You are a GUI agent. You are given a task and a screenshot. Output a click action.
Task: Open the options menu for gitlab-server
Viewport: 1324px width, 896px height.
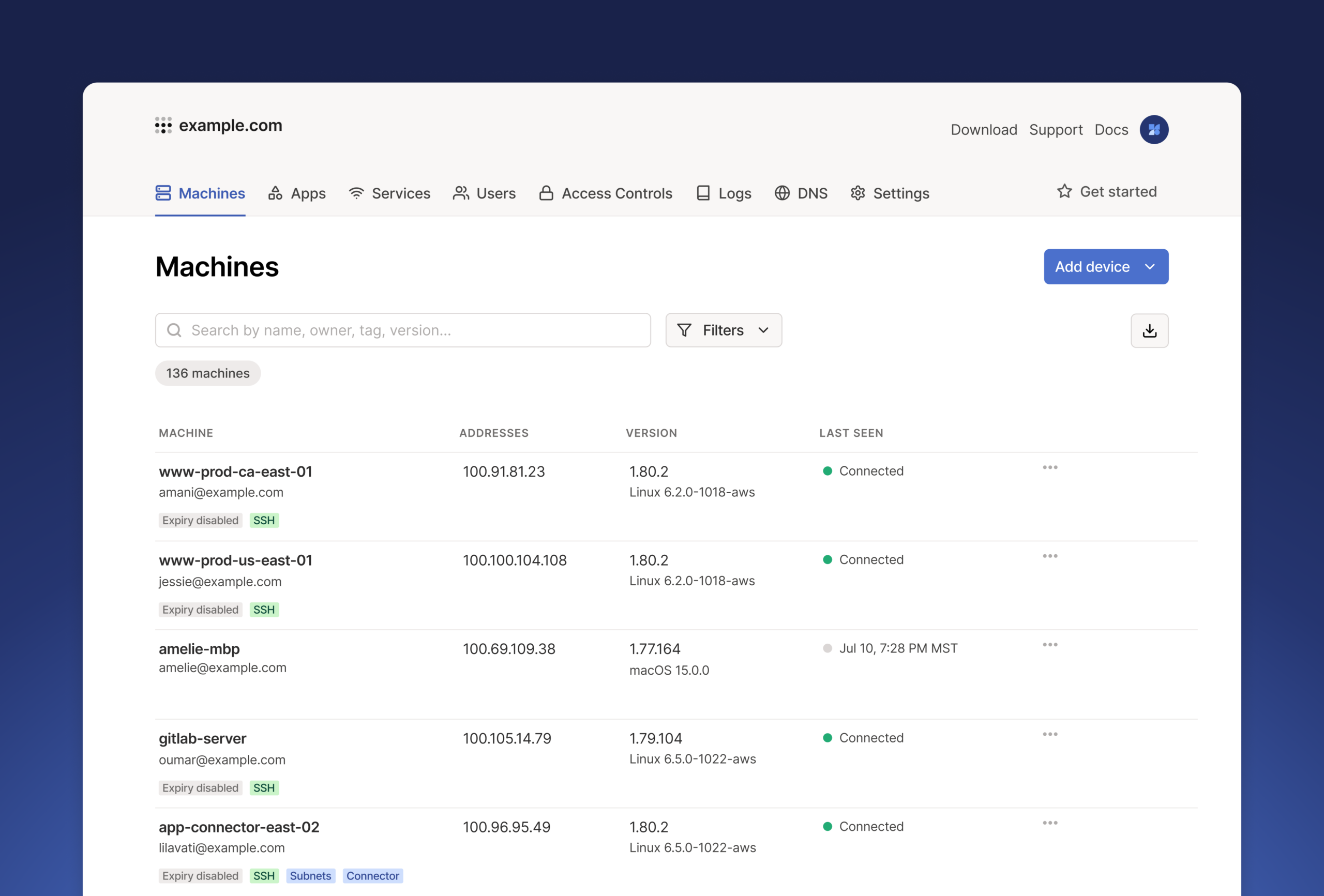(x=1050, y=734)
